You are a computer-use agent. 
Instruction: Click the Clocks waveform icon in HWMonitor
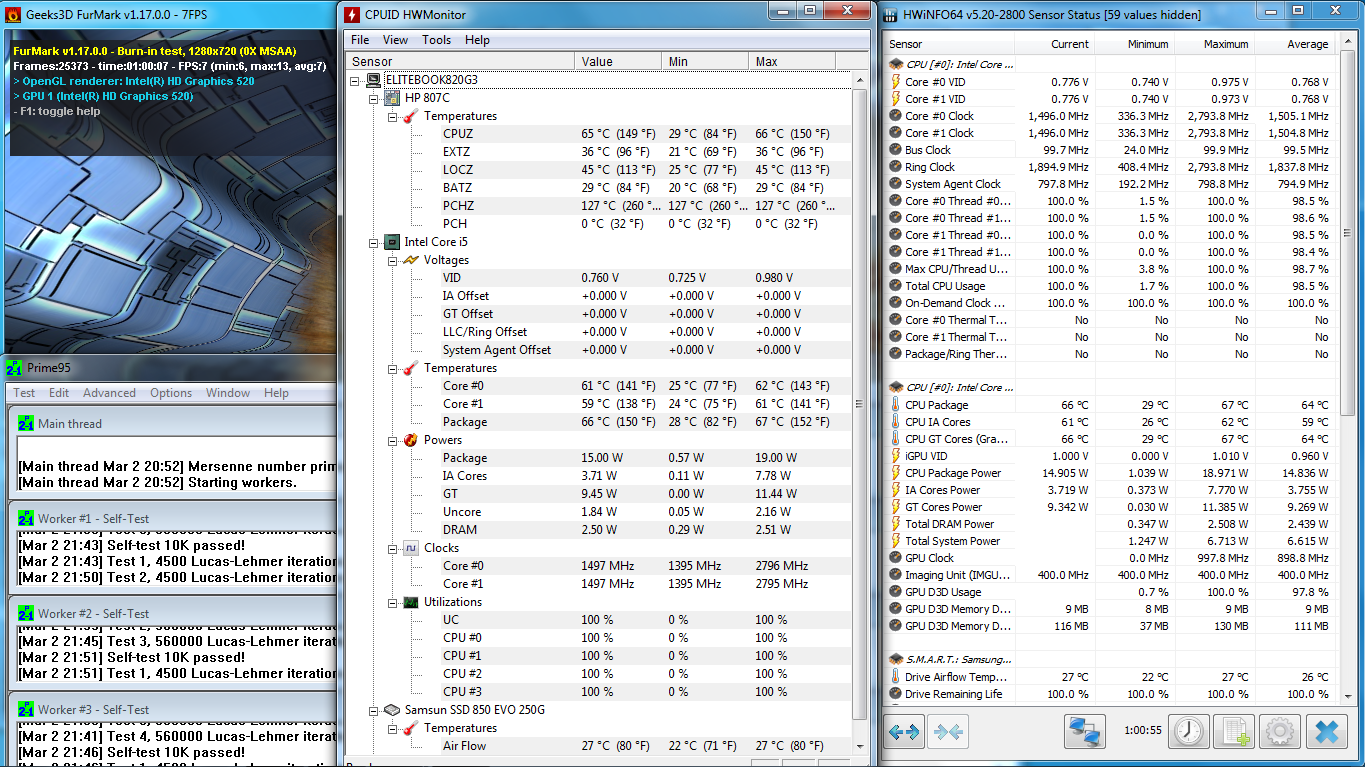pyautogui.click(x=411, y=548)
